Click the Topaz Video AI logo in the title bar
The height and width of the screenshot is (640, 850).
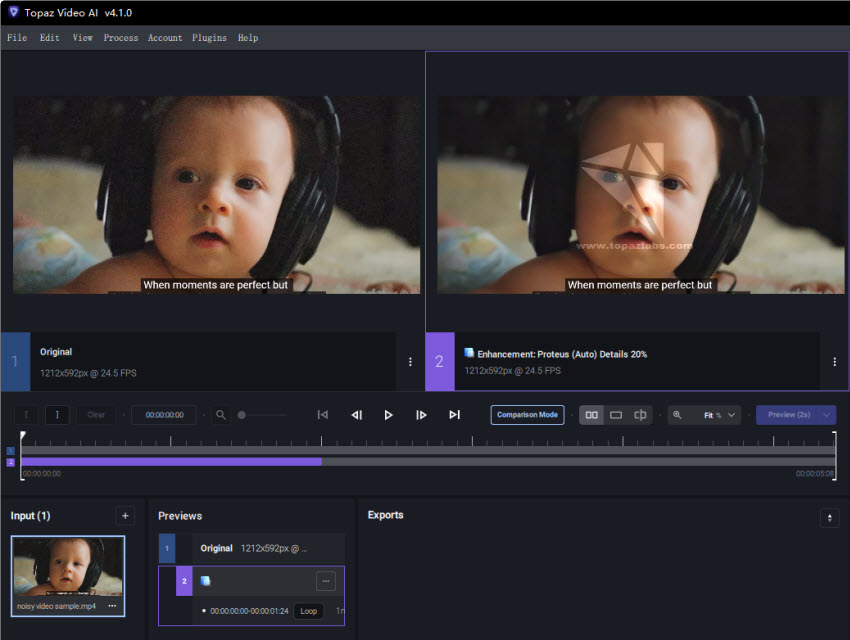(x=14, y=12)
